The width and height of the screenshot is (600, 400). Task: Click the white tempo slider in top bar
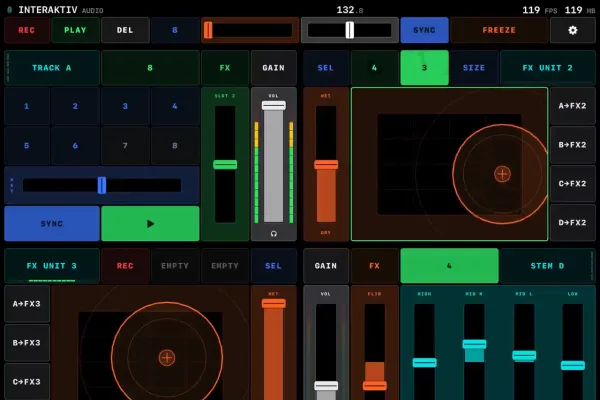point(350,30)
